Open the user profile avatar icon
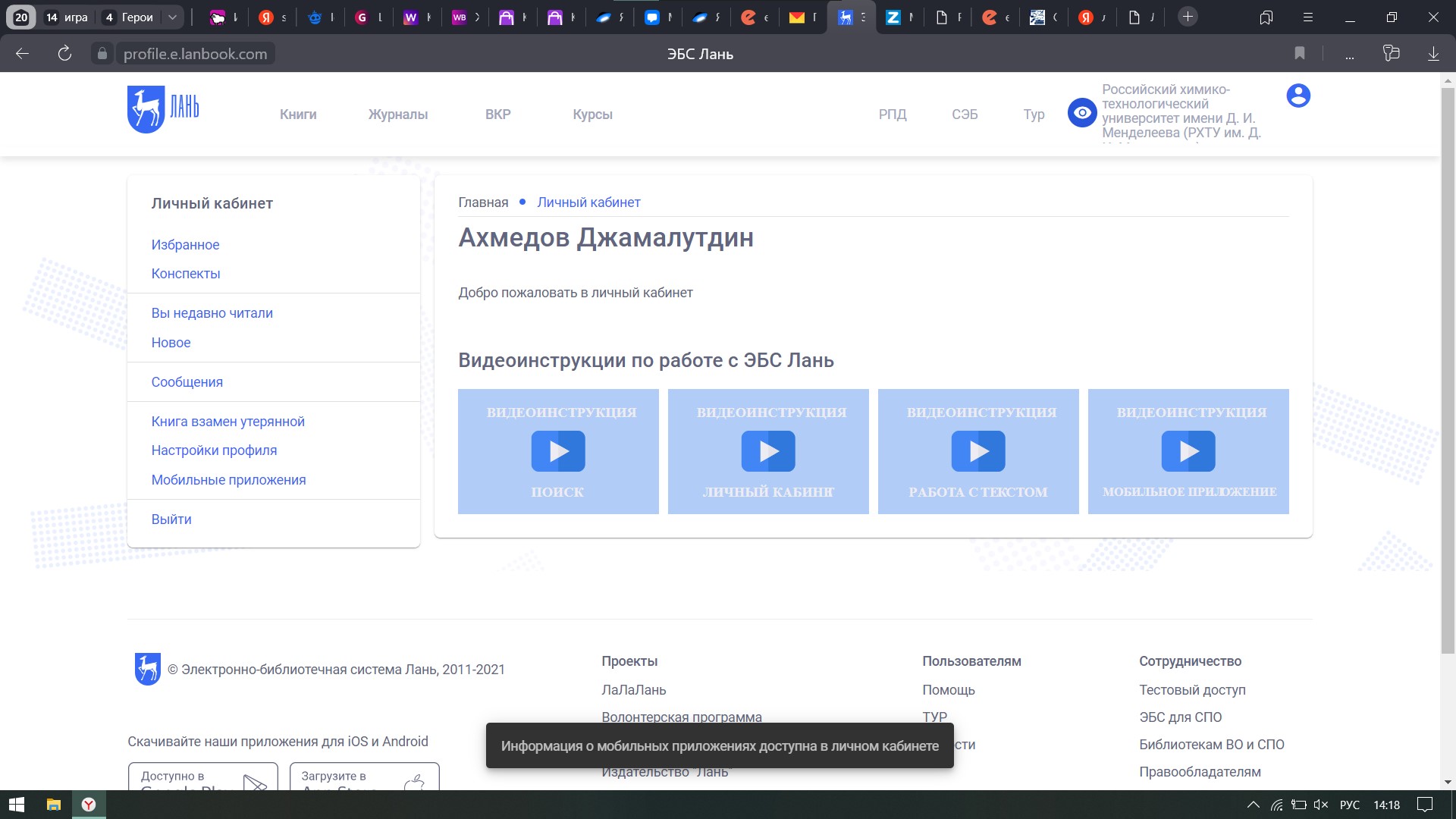This screenshot has width=1456, height=819. click(1298, 96)
